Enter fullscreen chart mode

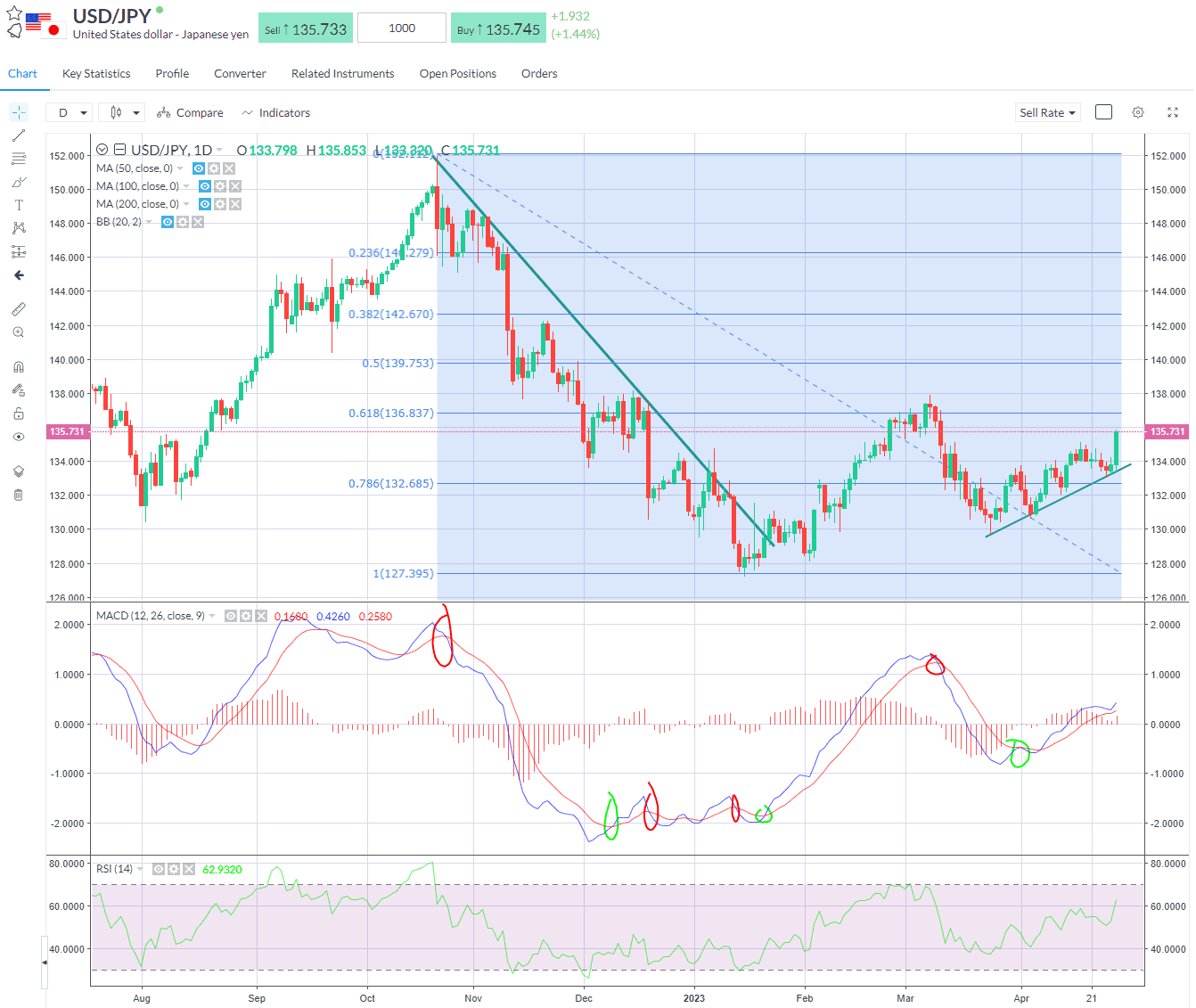coord(1173,112)
